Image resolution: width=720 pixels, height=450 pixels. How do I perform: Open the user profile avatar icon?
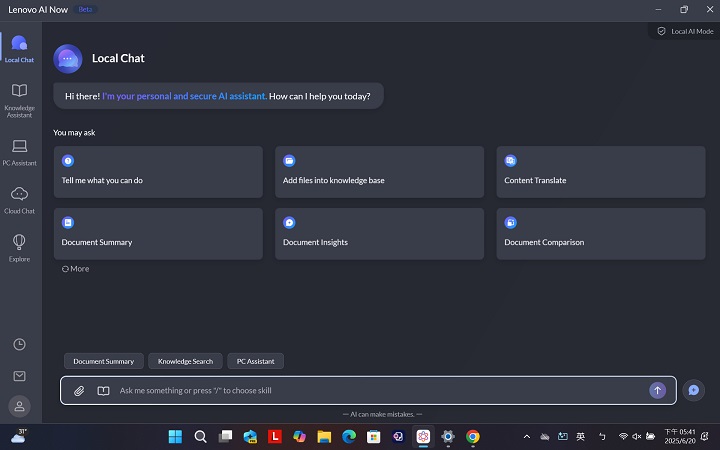pyautogui.click(x=19, y=406)
